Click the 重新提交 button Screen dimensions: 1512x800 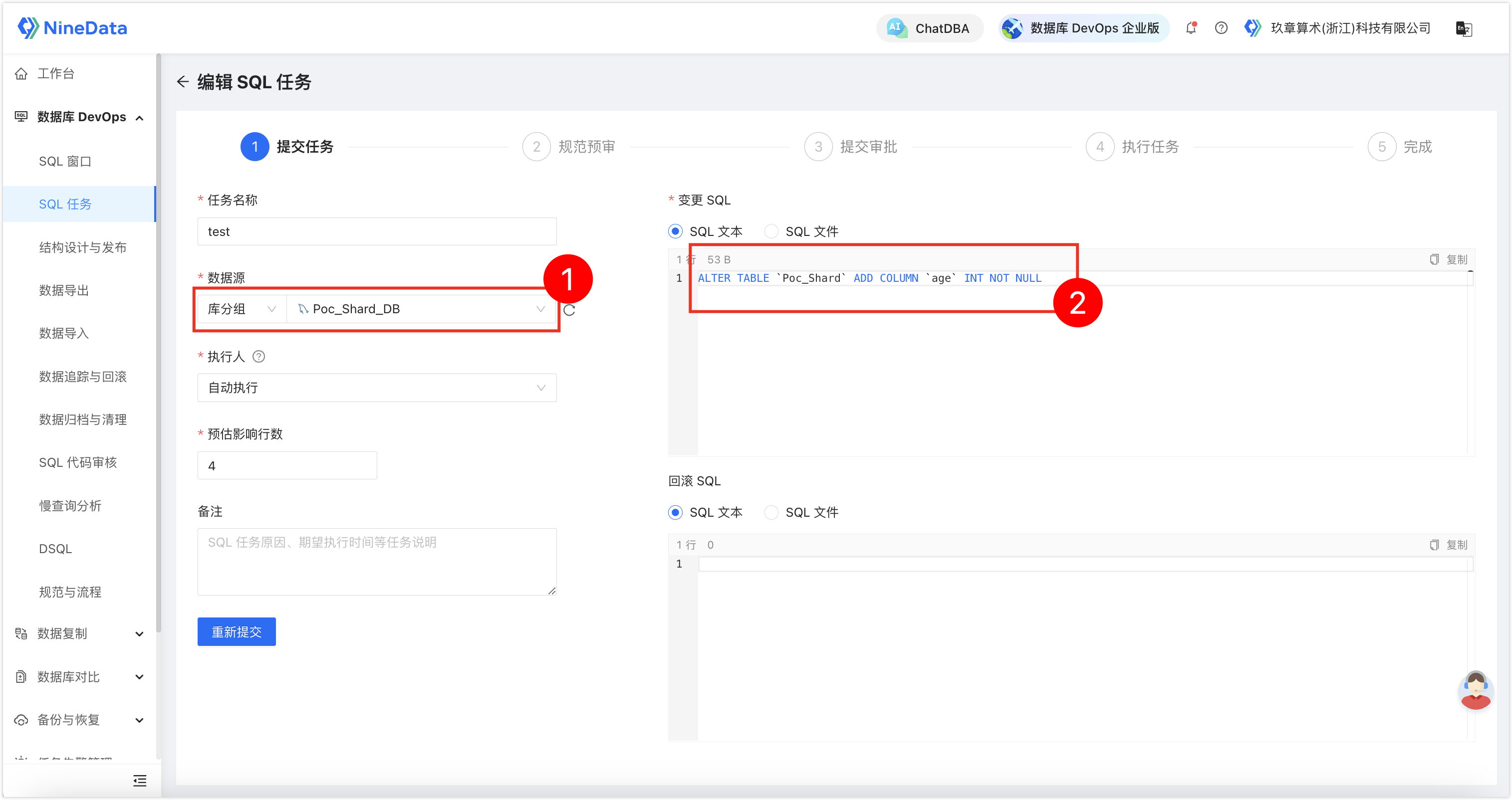[x=237, y=632]
